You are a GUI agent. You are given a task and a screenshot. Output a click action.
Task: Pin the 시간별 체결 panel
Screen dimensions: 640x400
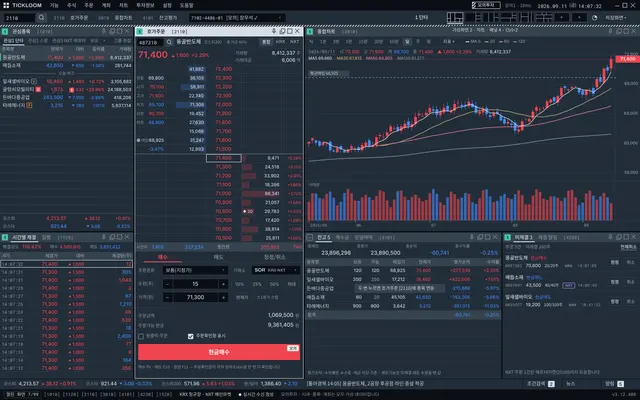104,237
